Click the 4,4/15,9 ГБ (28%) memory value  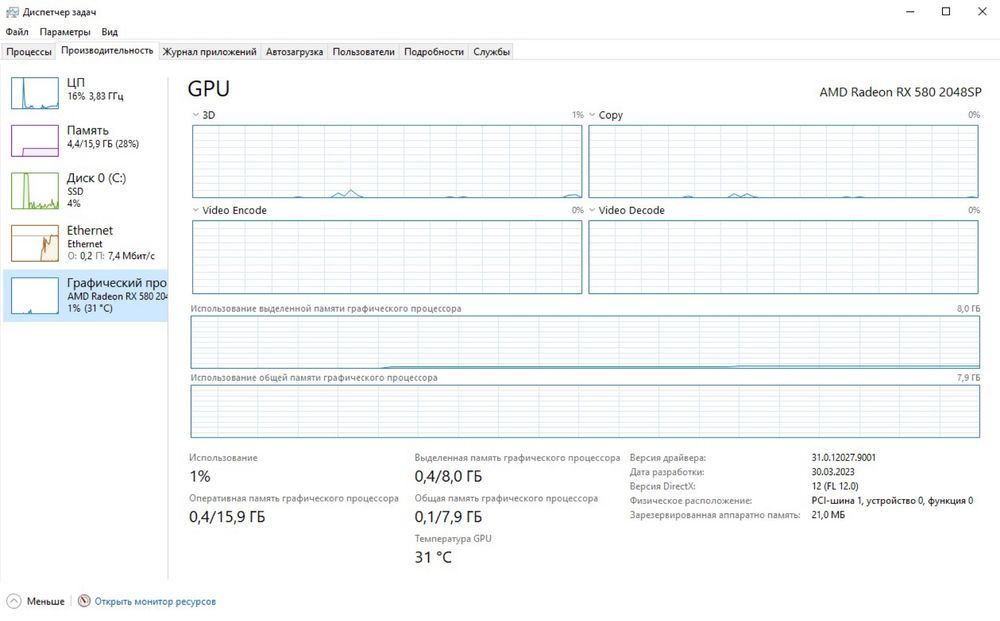click(103, 144)
